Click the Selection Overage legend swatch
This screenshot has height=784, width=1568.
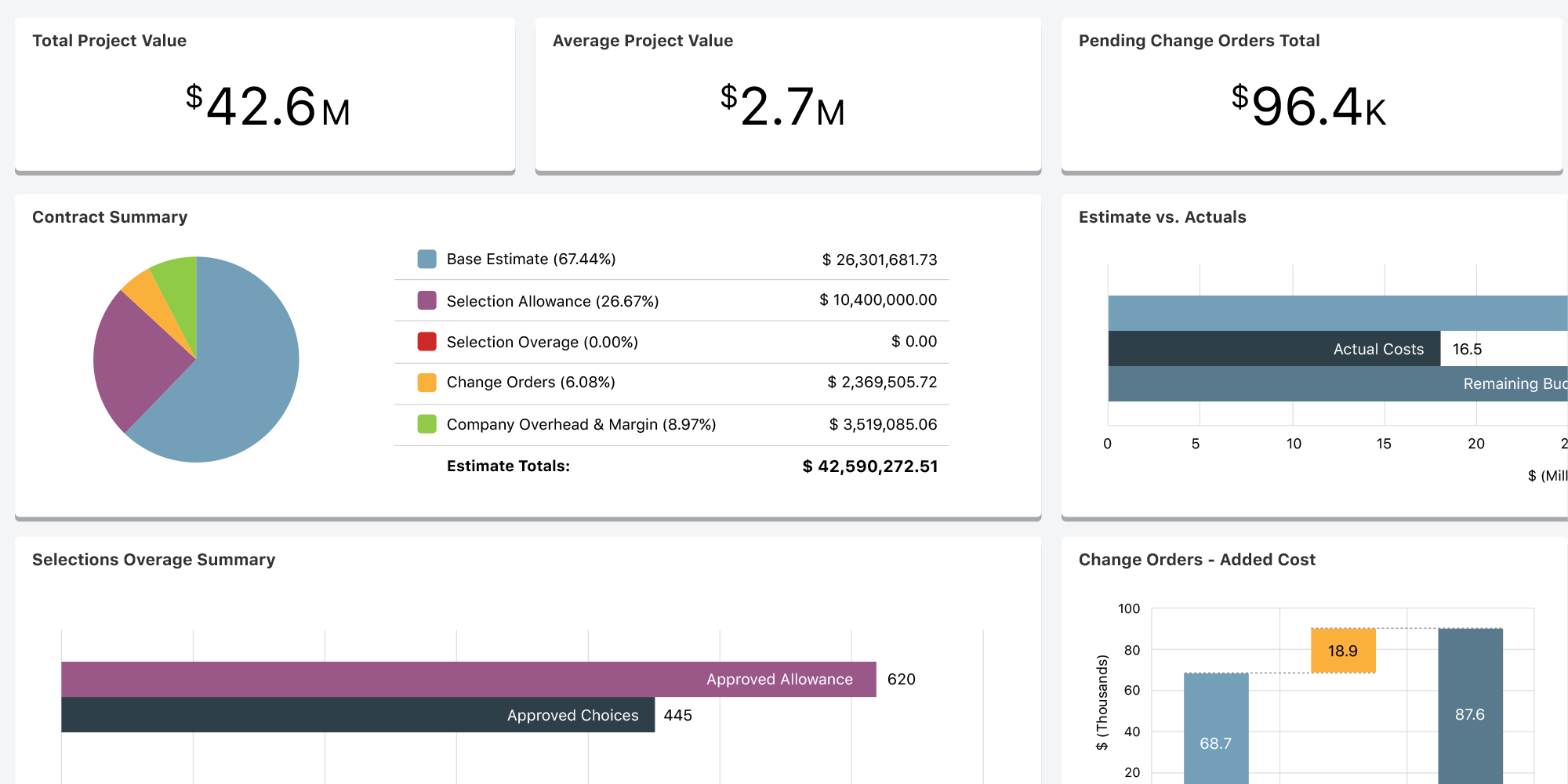click(424, 341)
